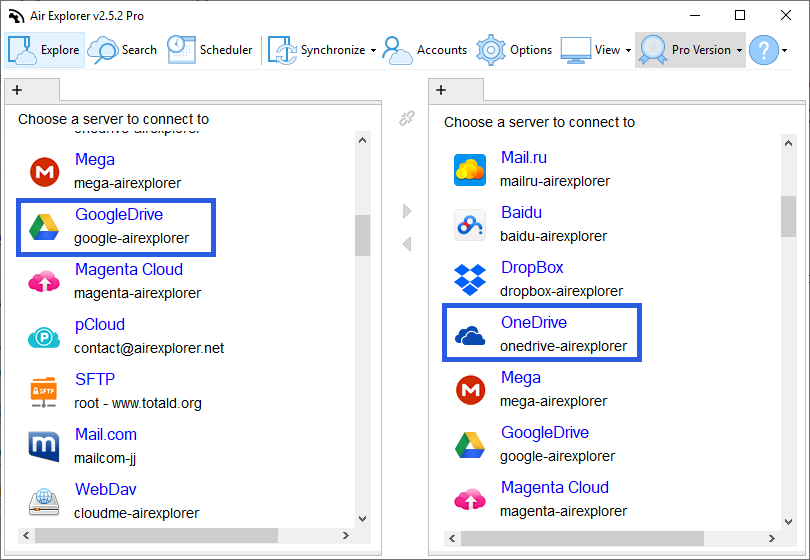This screenshot has width=810, height=560.
Task: Open the Mega link in right pane
Action: pos(521,378)
